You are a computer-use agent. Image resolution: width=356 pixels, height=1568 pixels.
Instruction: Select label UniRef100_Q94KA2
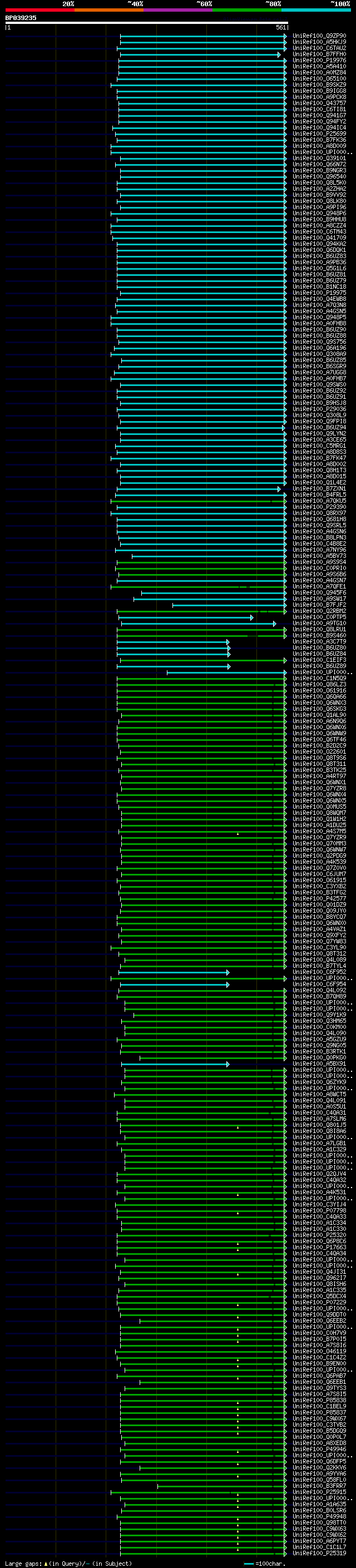tap(319, 244)
